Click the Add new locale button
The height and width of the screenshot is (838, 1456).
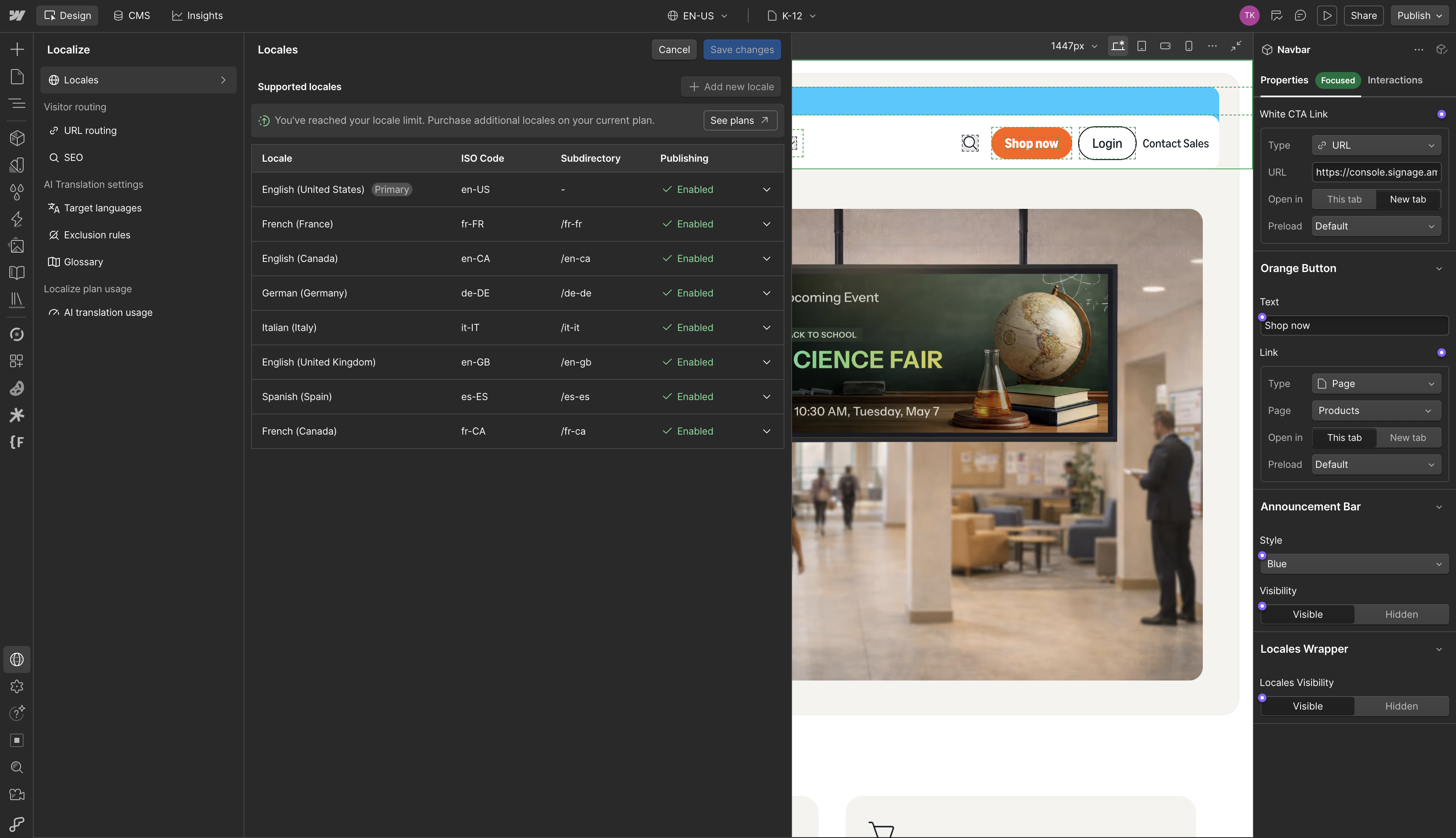point(731,87)
